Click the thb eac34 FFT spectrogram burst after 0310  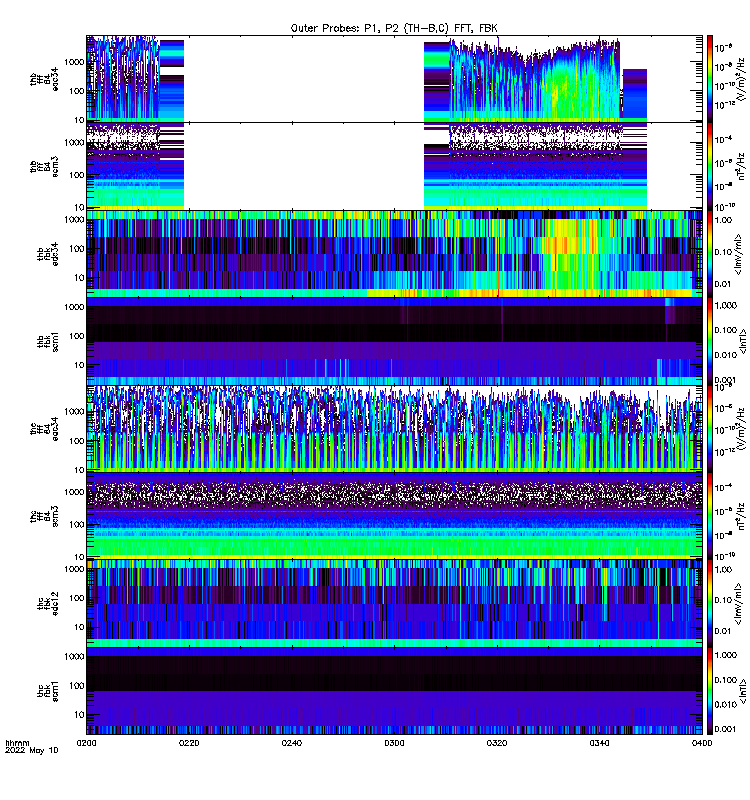point(535,81)
